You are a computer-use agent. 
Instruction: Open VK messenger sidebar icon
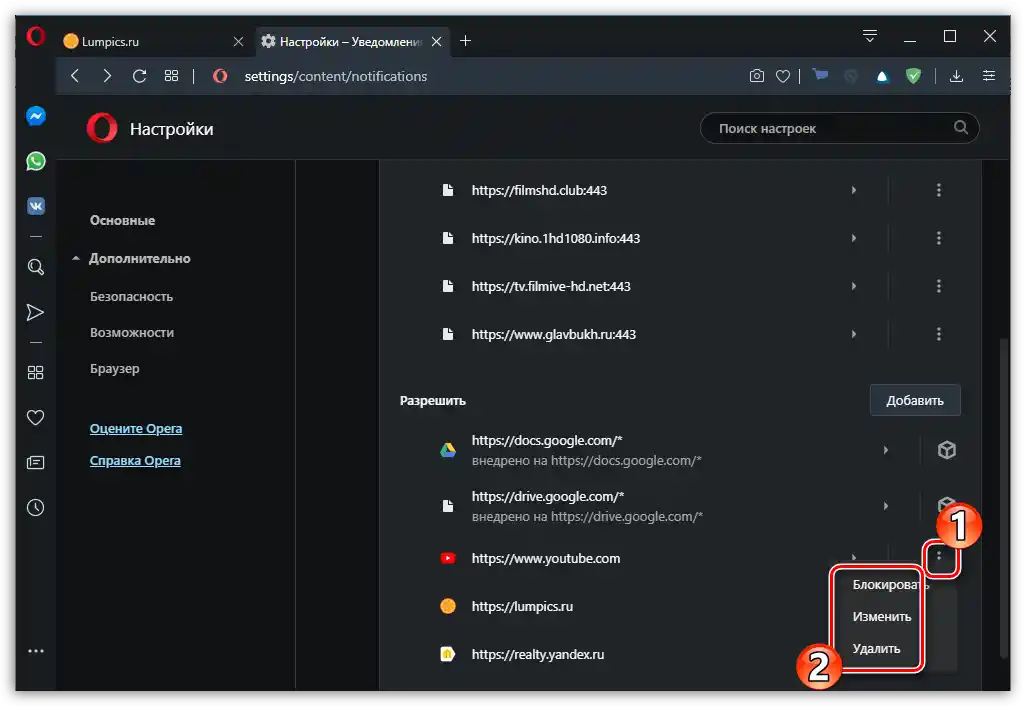(x=36, y=206)
